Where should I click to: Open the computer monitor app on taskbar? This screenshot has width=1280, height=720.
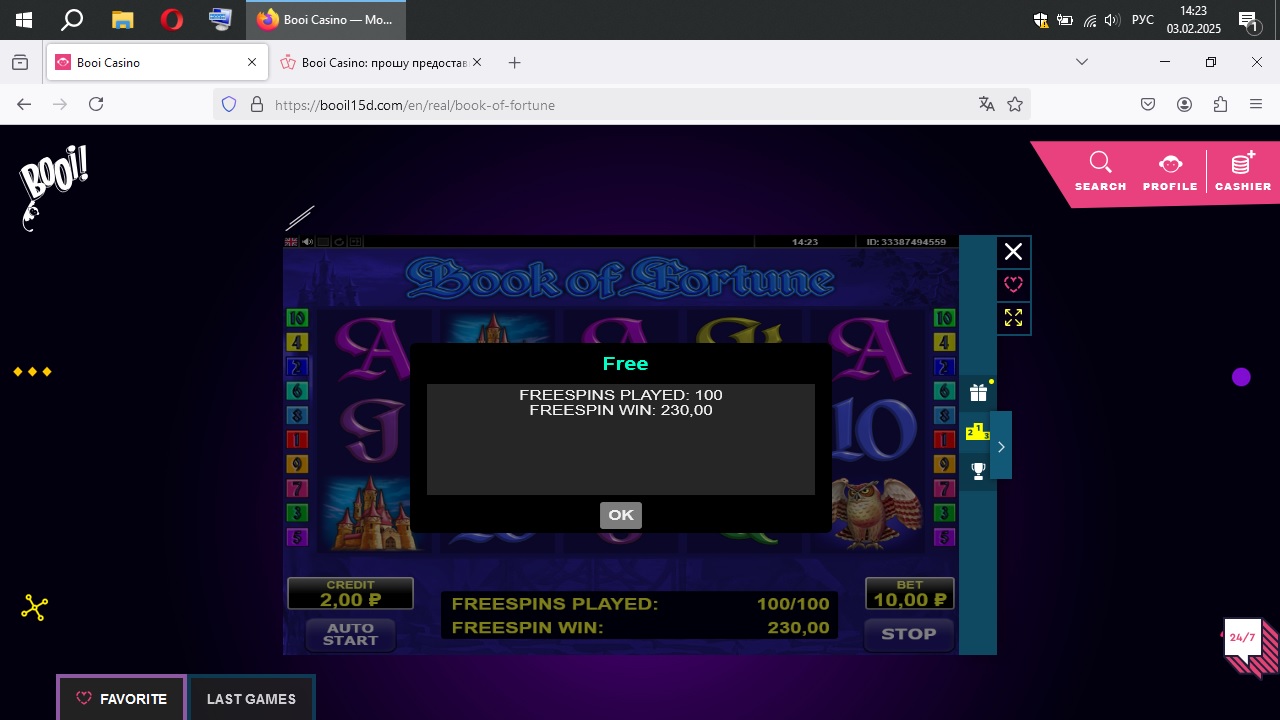(x=220, y=20)
